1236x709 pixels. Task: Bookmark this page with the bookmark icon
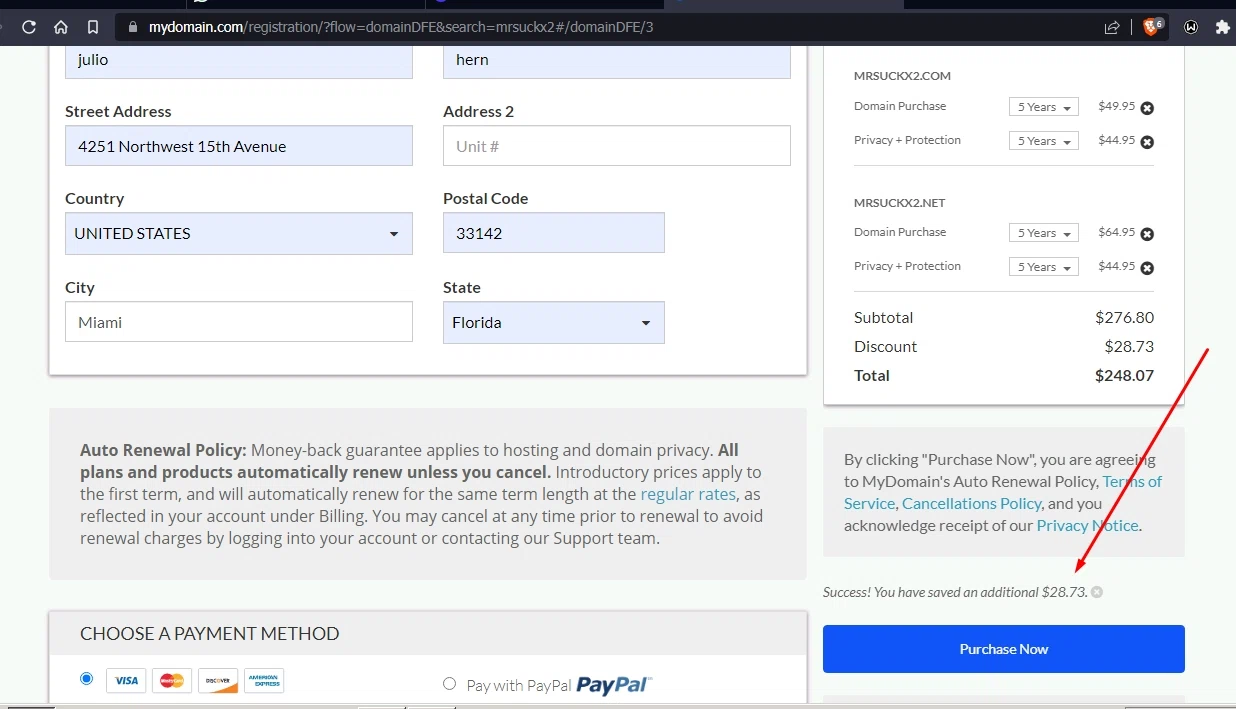(x=92, y=27)
